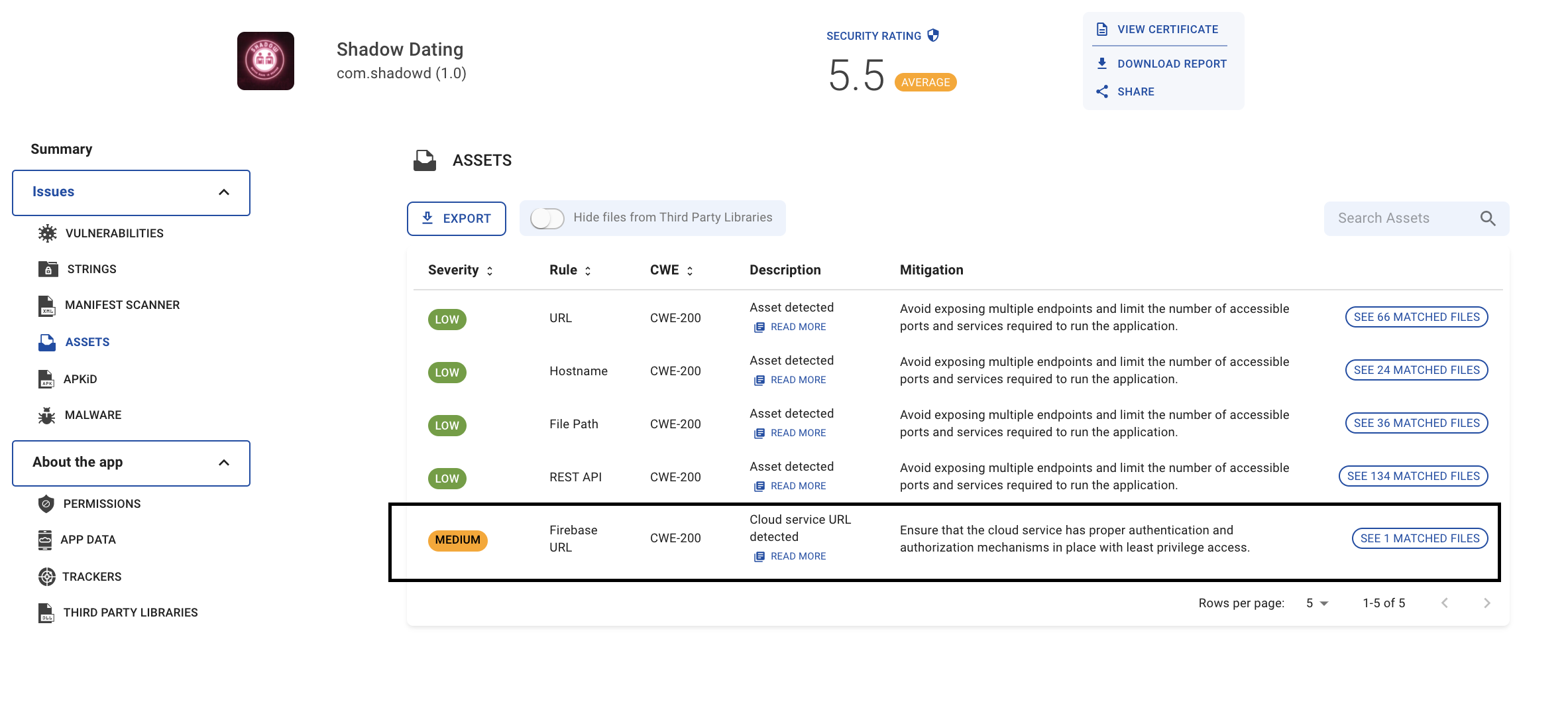Click the Shadow Dating app icon

click(266, 61)
